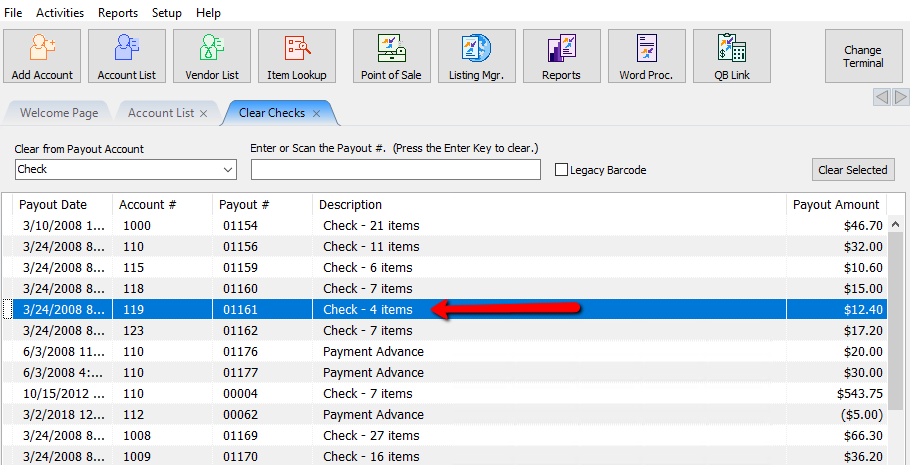
Task: Open the Vendor List toolbar icon
Action: click(x=212, y=56)
